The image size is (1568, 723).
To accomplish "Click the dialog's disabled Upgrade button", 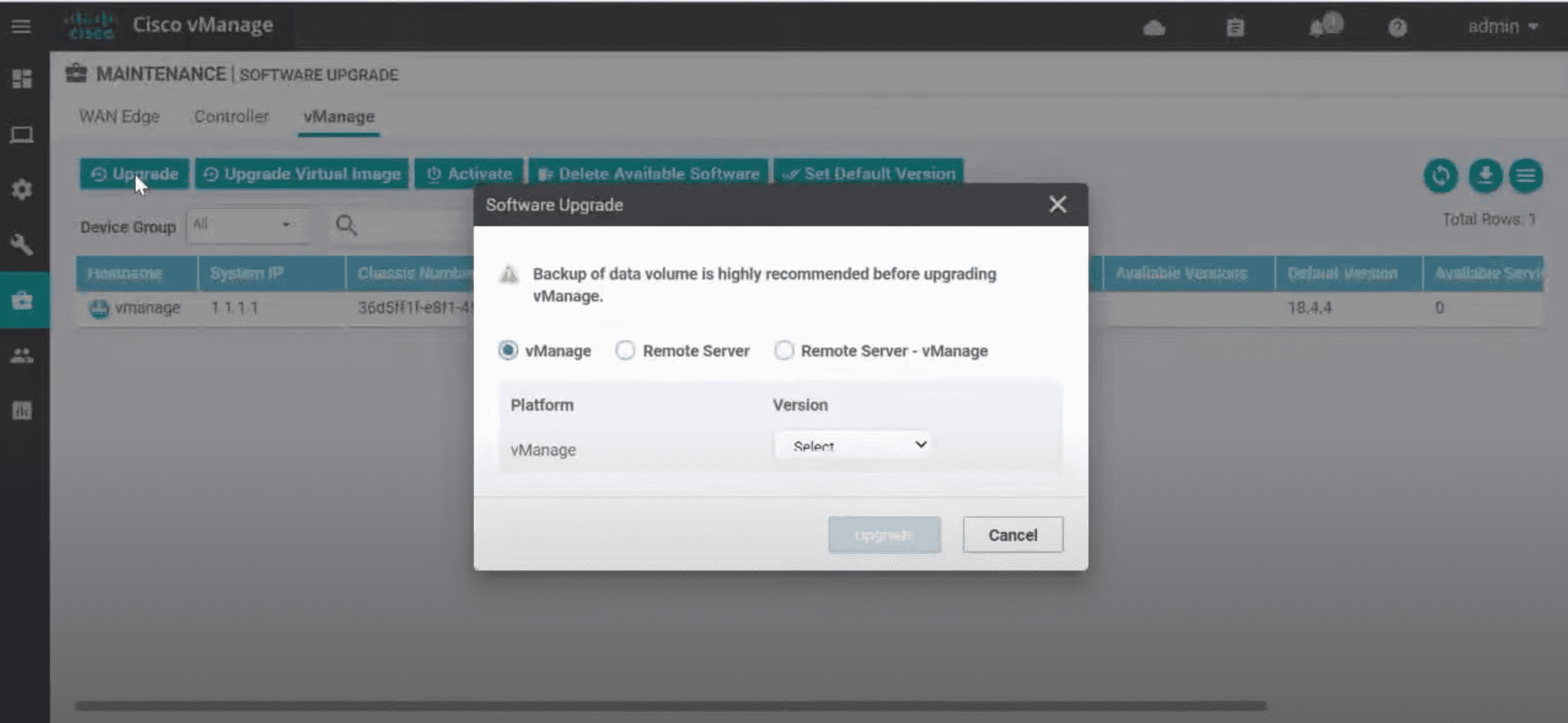I will (884, 534).
